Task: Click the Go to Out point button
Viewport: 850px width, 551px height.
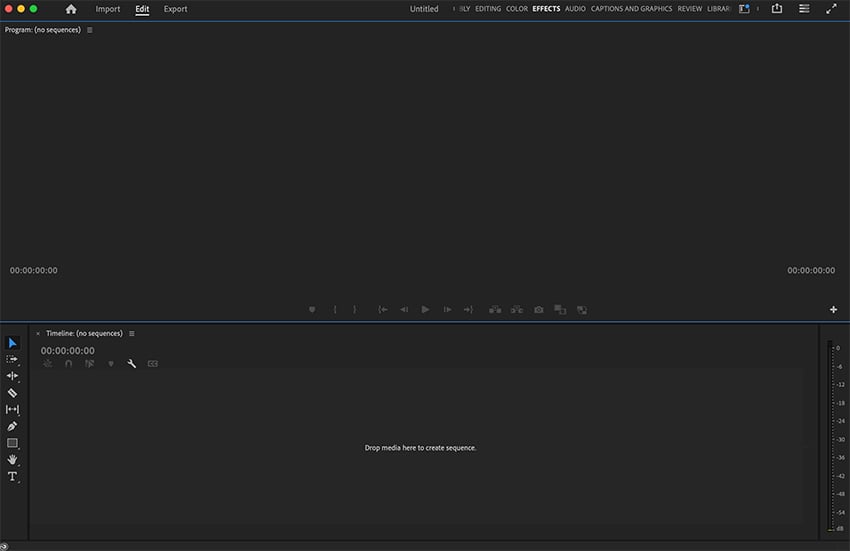Action: coord(468,310)
